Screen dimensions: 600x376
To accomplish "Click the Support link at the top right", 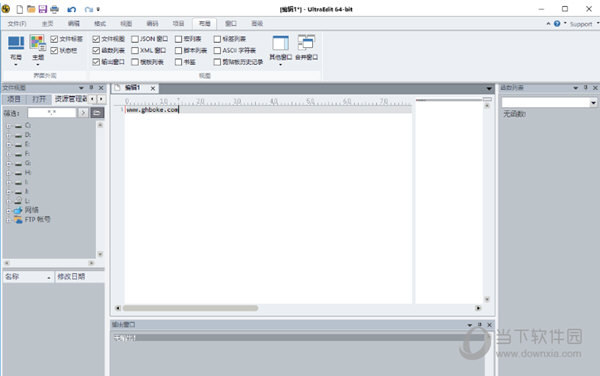I will 581,24.
